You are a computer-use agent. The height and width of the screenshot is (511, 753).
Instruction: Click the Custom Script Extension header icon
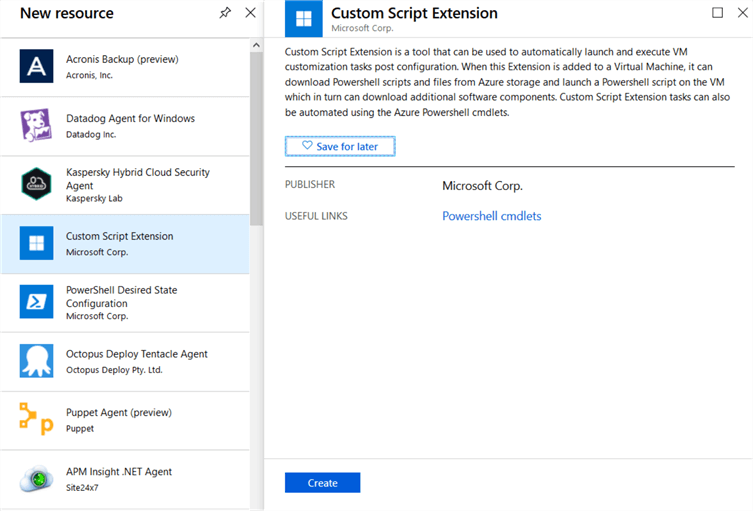pos(304,19)
